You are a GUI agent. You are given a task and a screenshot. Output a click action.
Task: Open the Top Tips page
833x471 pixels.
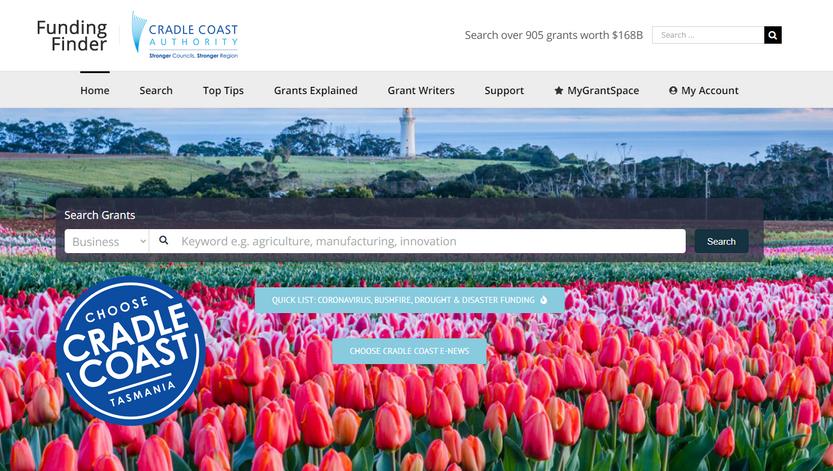[223, 90]
